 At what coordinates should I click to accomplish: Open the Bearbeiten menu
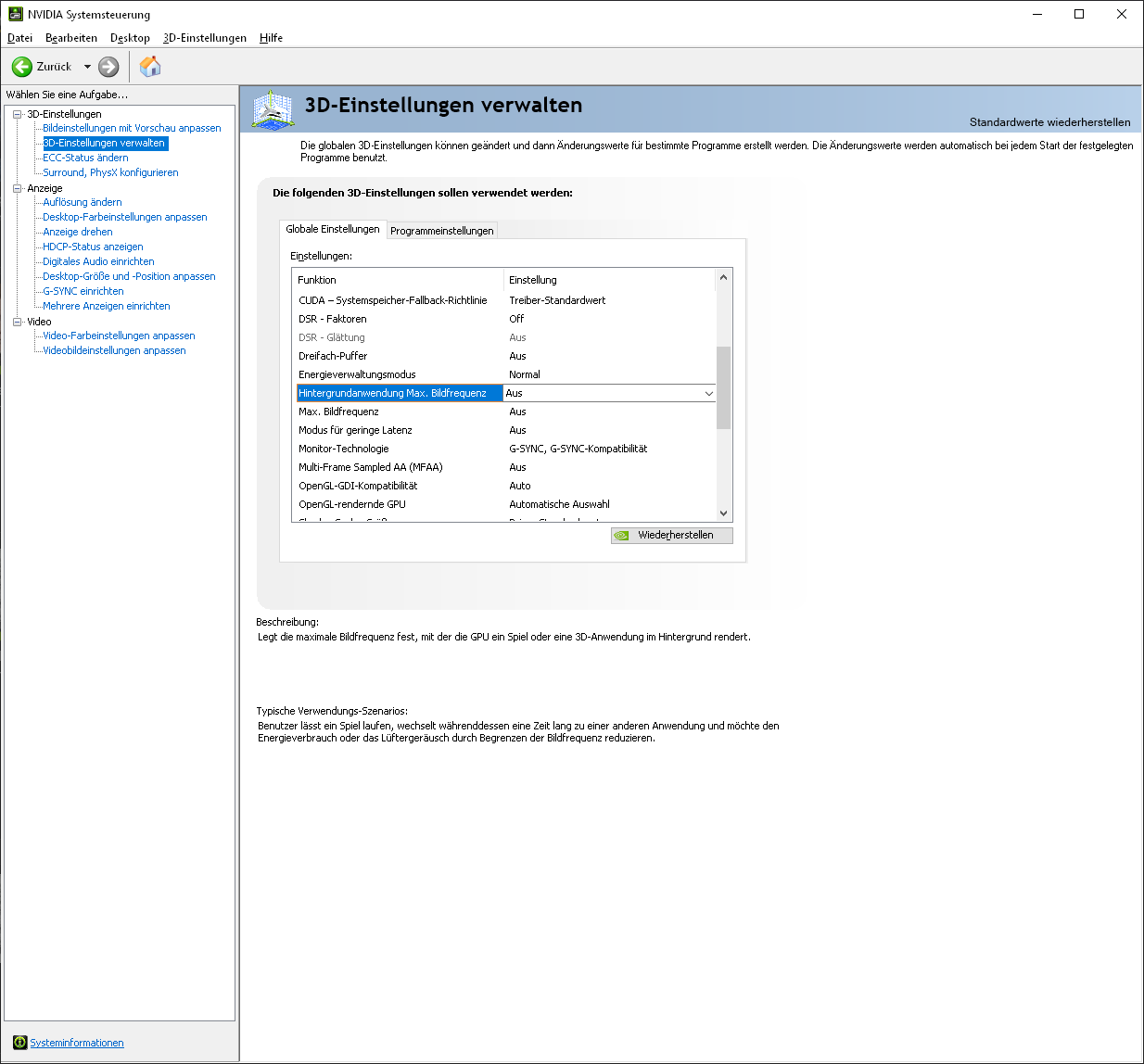pos(71,38)
